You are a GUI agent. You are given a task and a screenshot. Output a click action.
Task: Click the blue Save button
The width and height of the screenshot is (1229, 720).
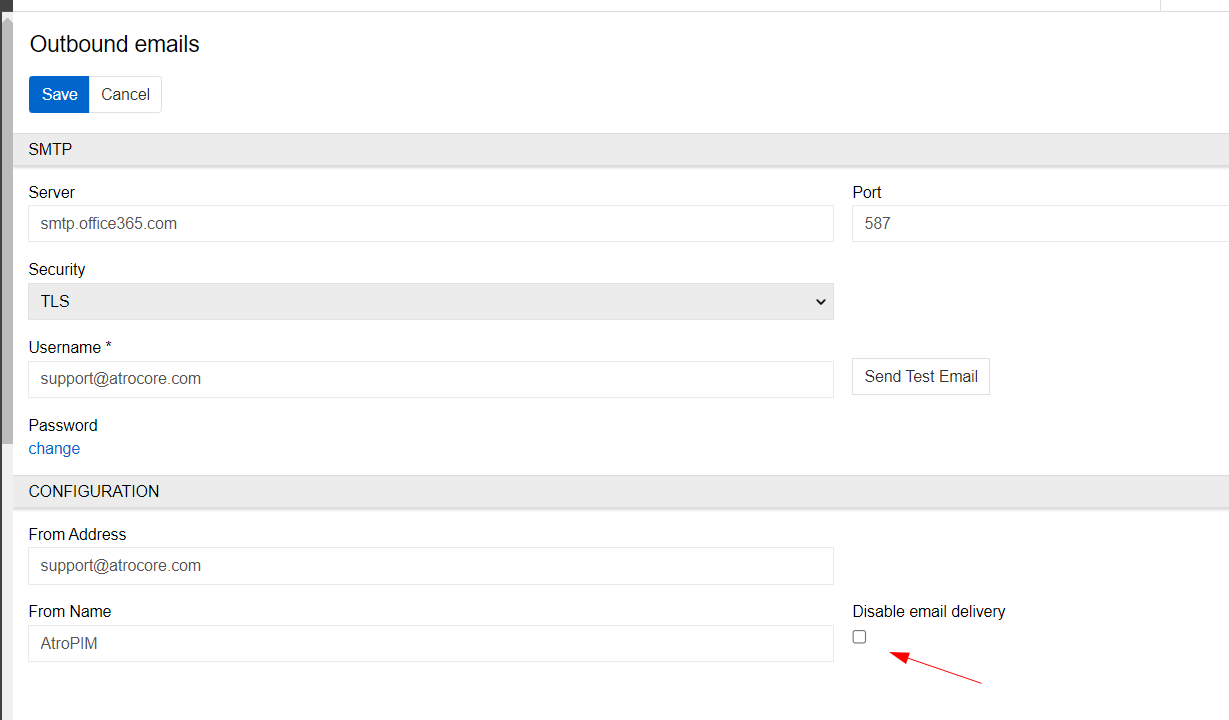59,94
